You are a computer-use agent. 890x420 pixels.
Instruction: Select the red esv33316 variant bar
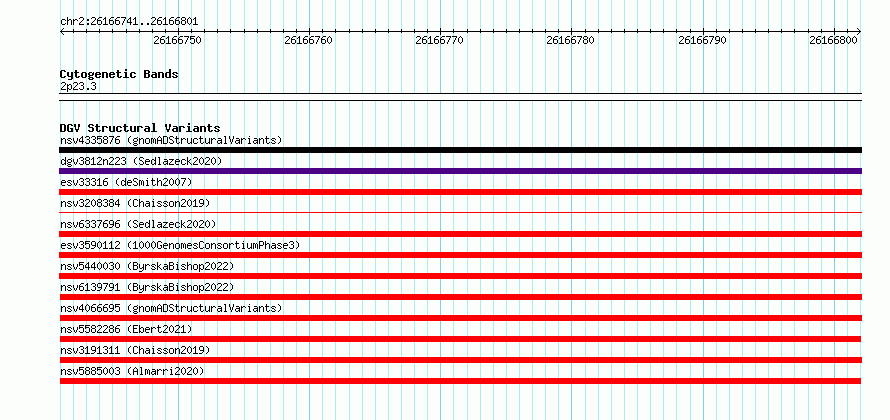pos(460,192)
